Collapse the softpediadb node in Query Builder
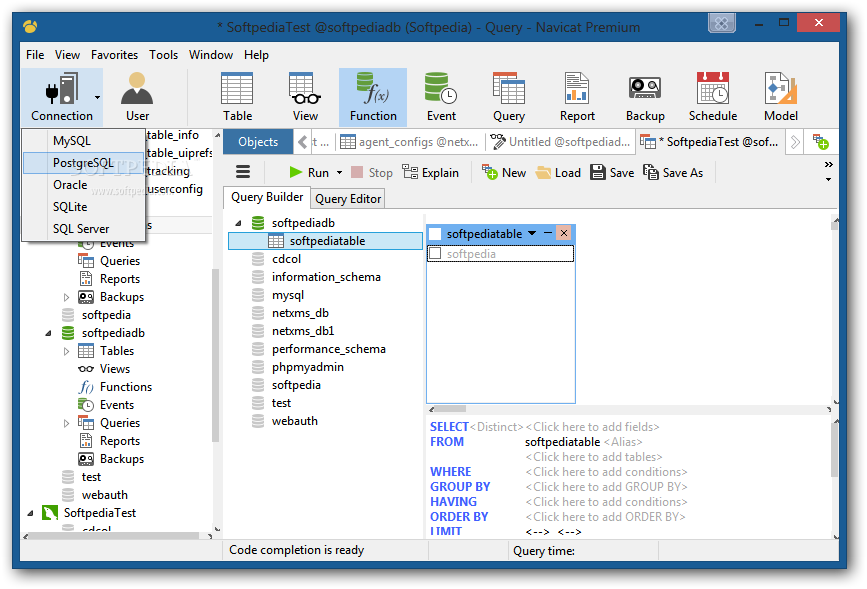 click(x=238, y=223)
